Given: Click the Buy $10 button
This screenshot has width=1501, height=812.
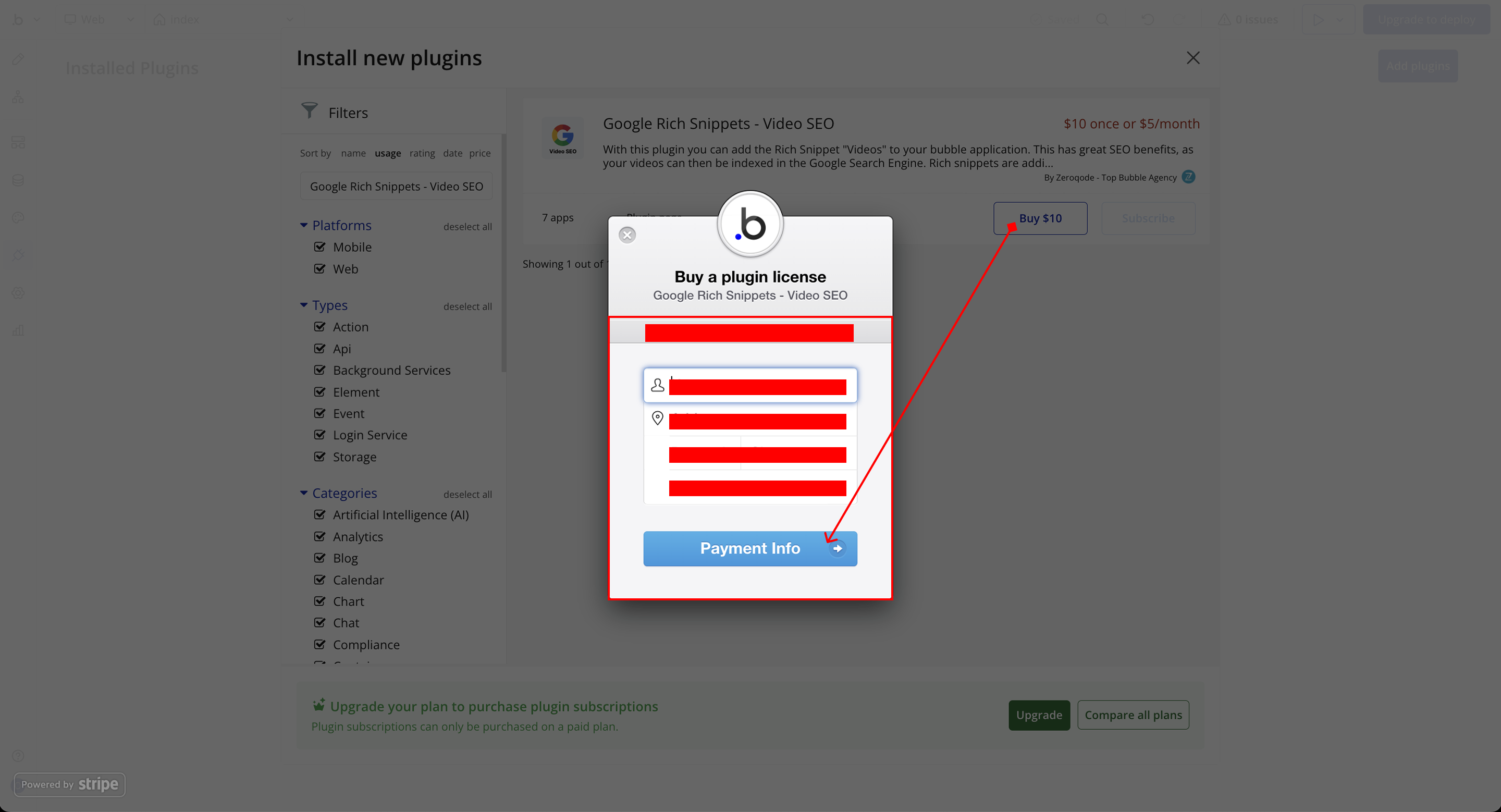Looking at the screenshot, I should pyautogui.click(x=1040, y=218).
